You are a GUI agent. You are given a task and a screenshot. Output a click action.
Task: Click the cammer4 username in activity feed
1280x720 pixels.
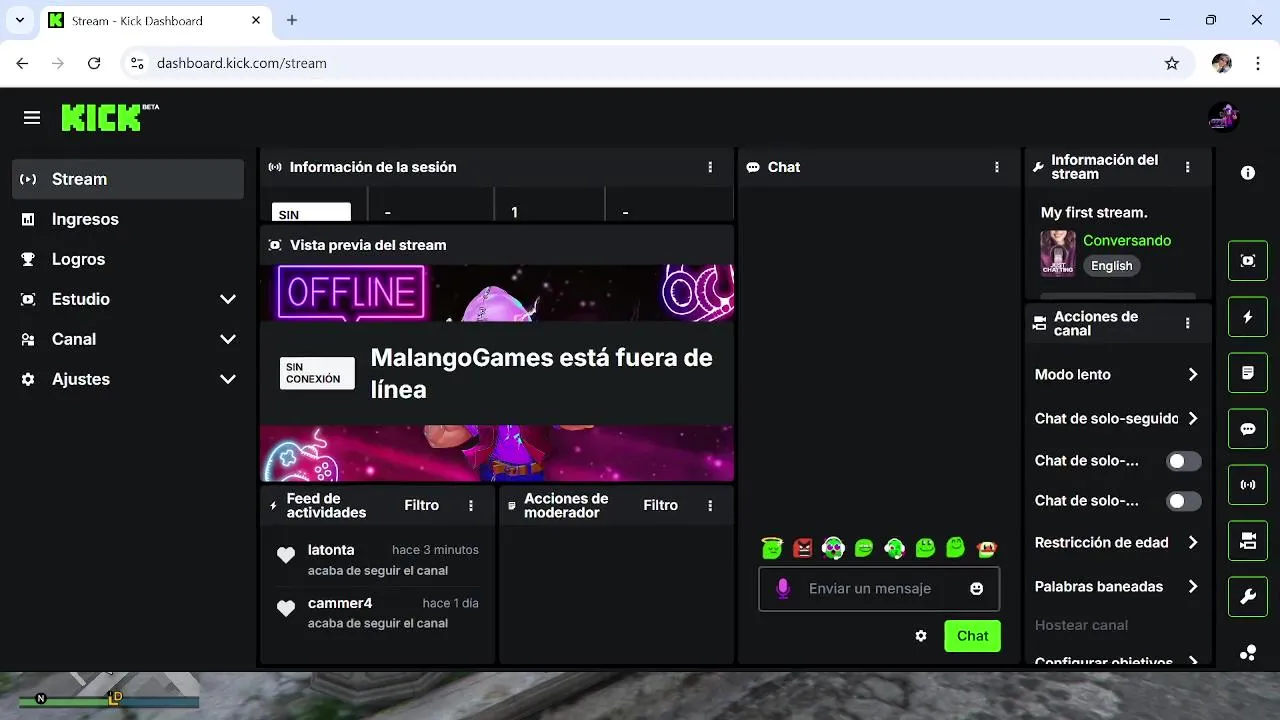340,603
